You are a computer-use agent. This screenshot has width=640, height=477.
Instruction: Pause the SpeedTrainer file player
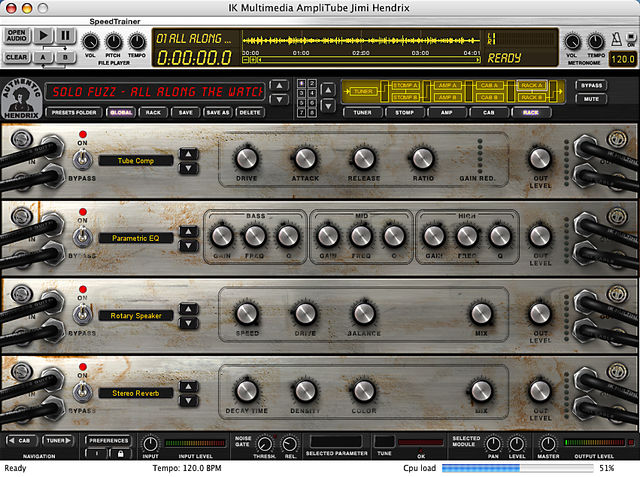[66, 36]
